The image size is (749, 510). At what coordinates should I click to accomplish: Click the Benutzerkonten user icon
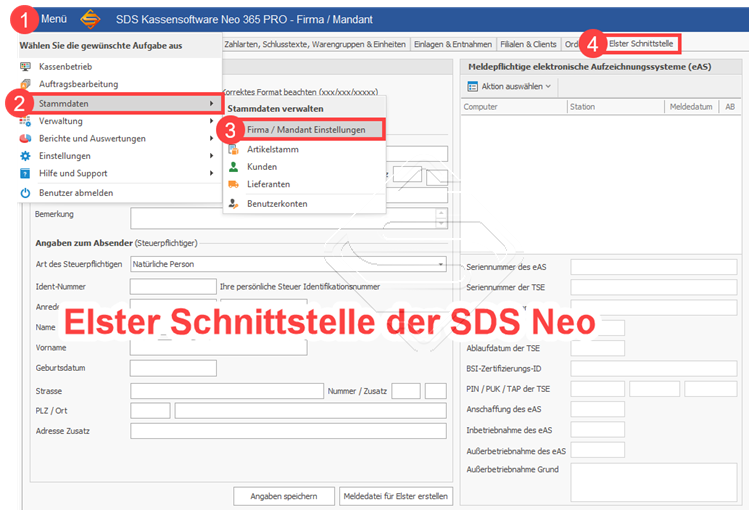click(234, 204)
